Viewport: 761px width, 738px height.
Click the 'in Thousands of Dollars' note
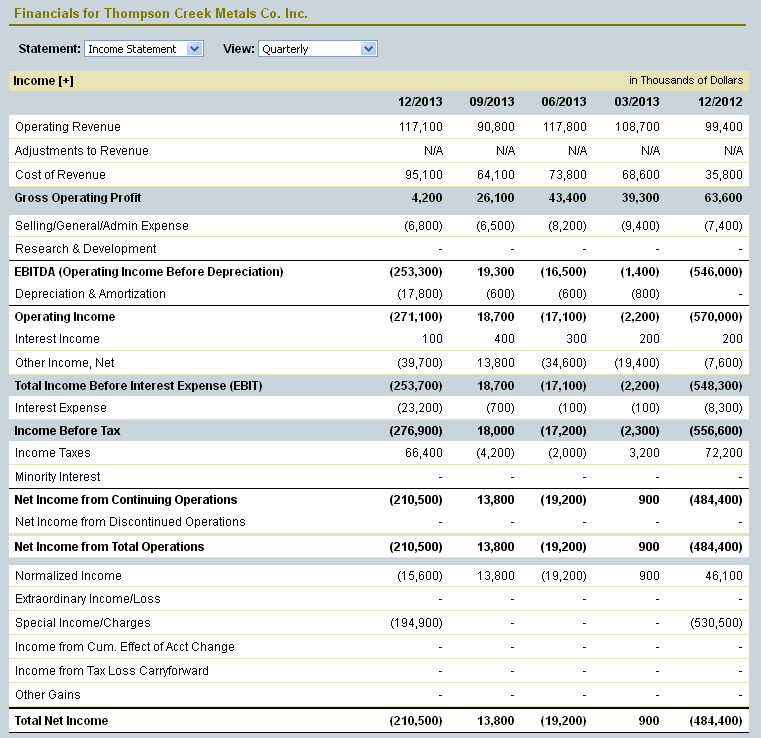click(x=686, y=81)
